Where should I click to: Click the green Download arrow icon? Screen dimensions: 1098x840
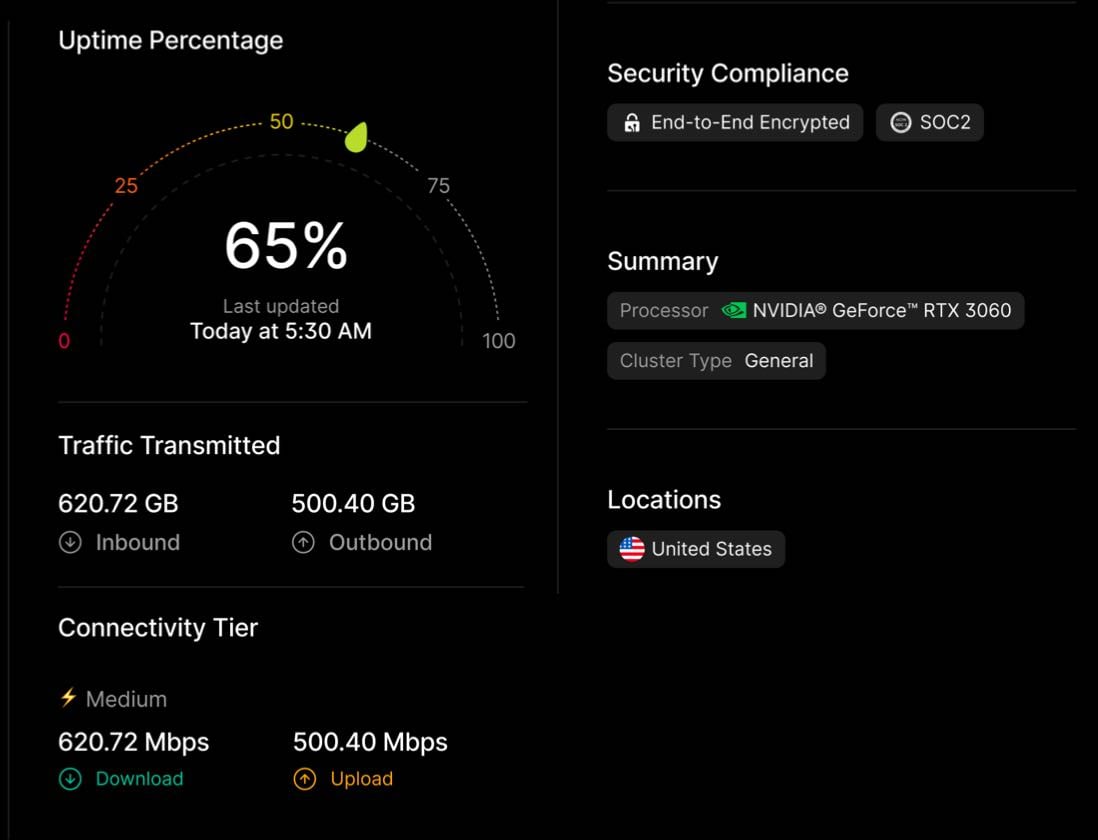(70, 779)
